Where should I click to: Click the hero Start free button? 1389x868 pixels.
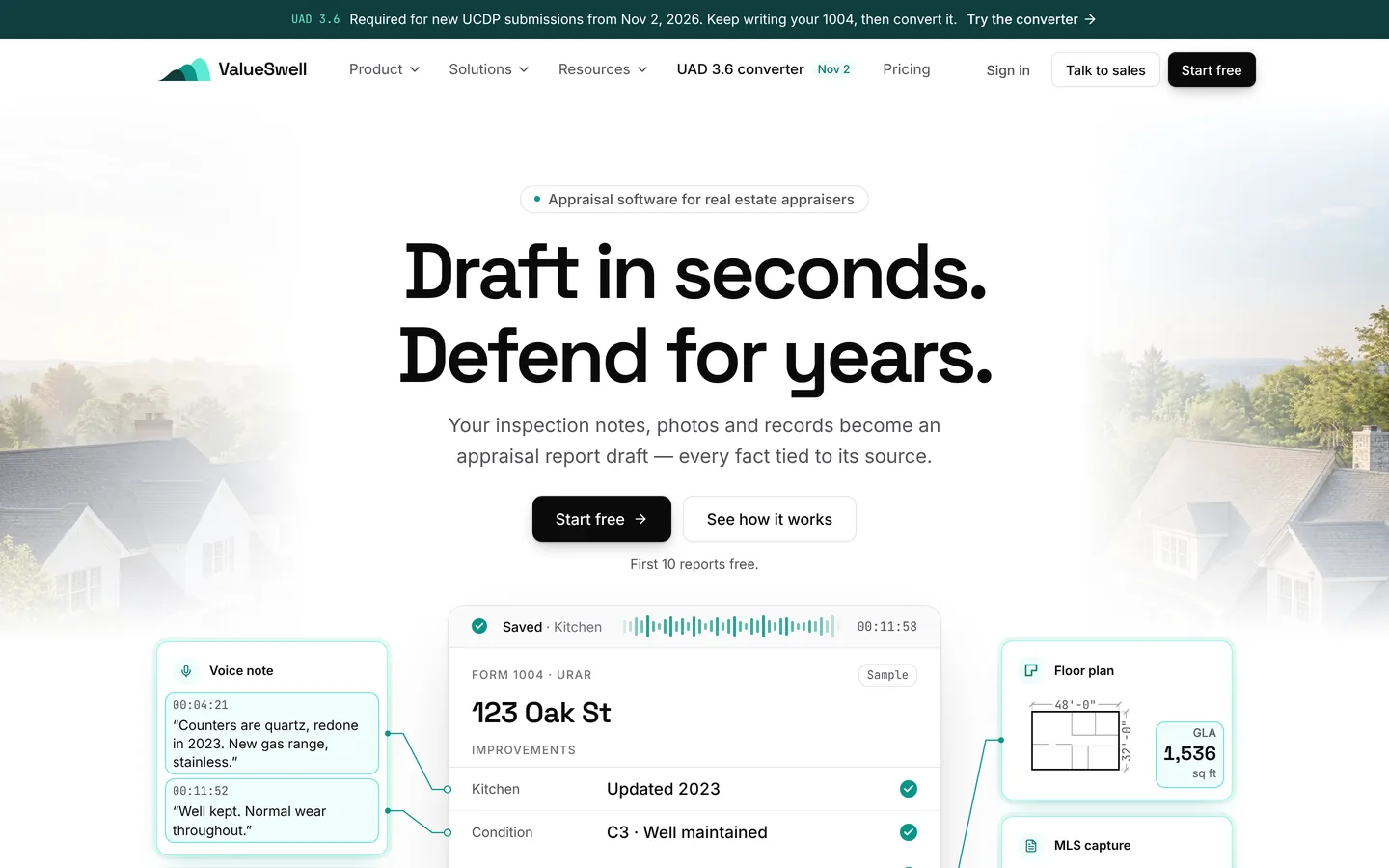pyautogui.click(x=602, y=519)
